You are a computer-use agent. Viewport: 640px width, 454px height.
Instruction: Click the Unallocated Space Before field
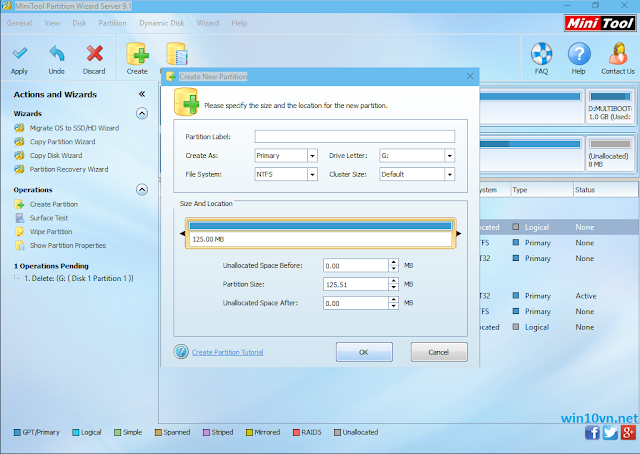356,265
